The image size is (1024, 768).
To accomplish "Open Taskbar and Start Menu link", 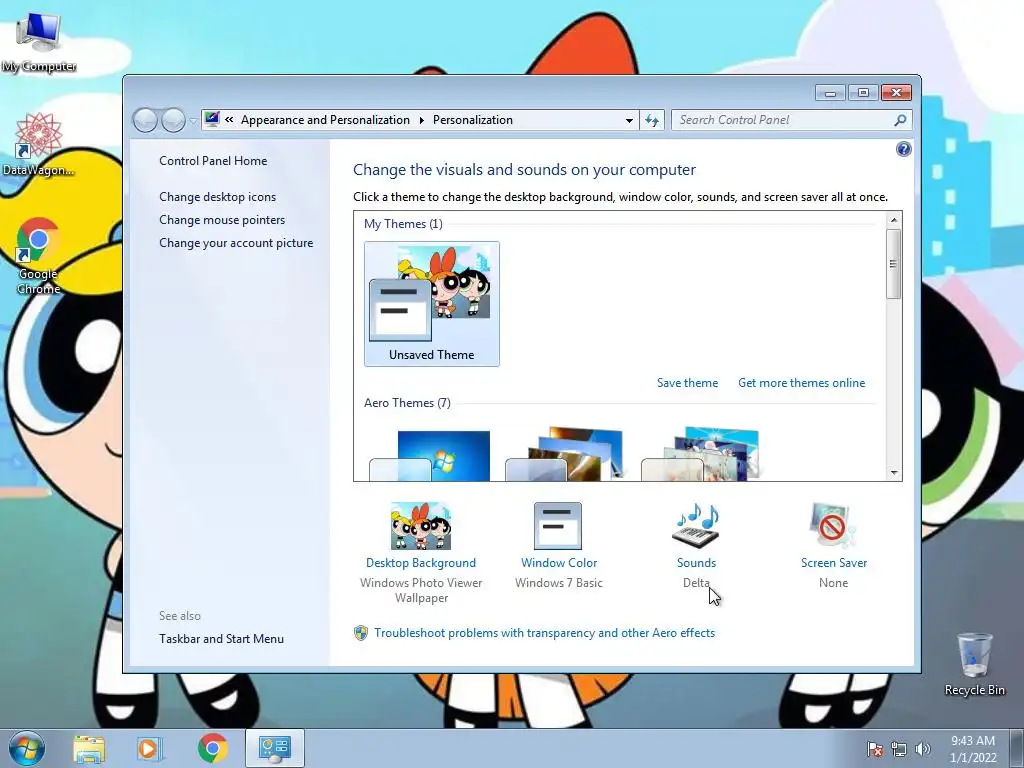I will (221, 639).
